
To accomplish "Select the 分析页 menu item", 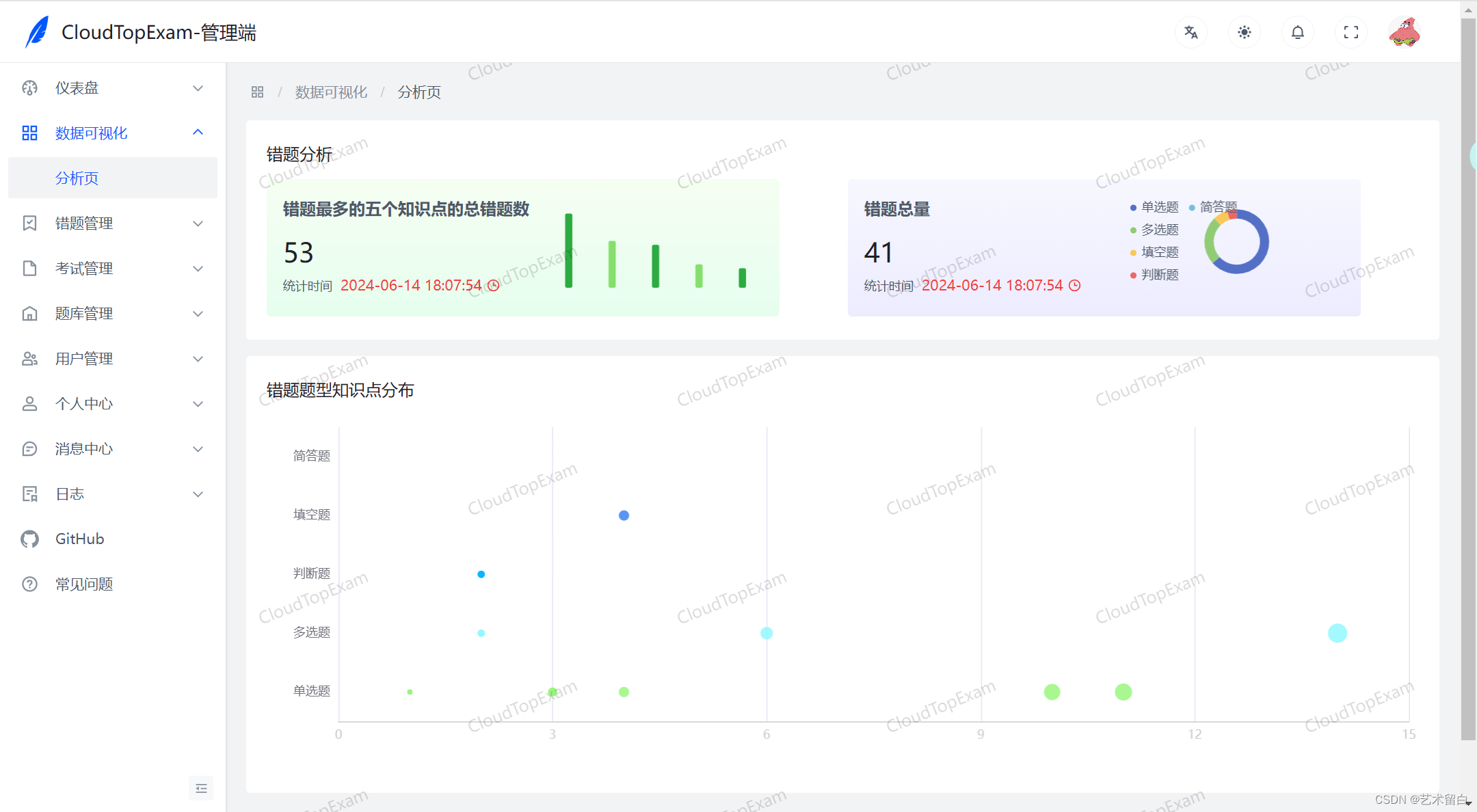I will (x=77, y=178).
